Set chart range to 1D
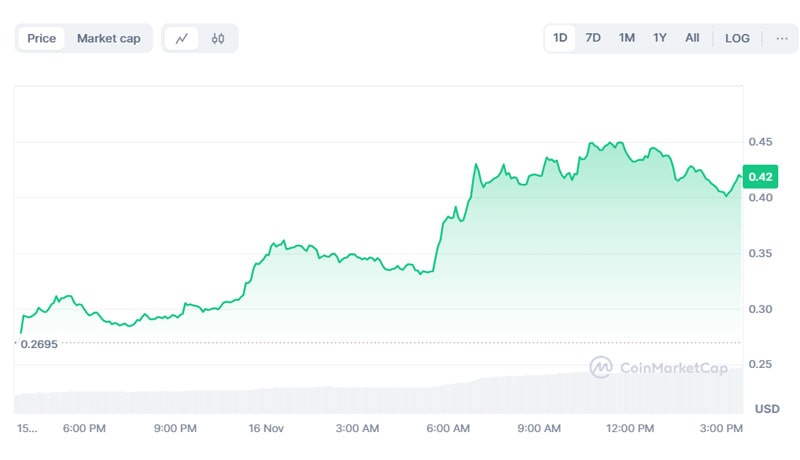 point(560,38)
